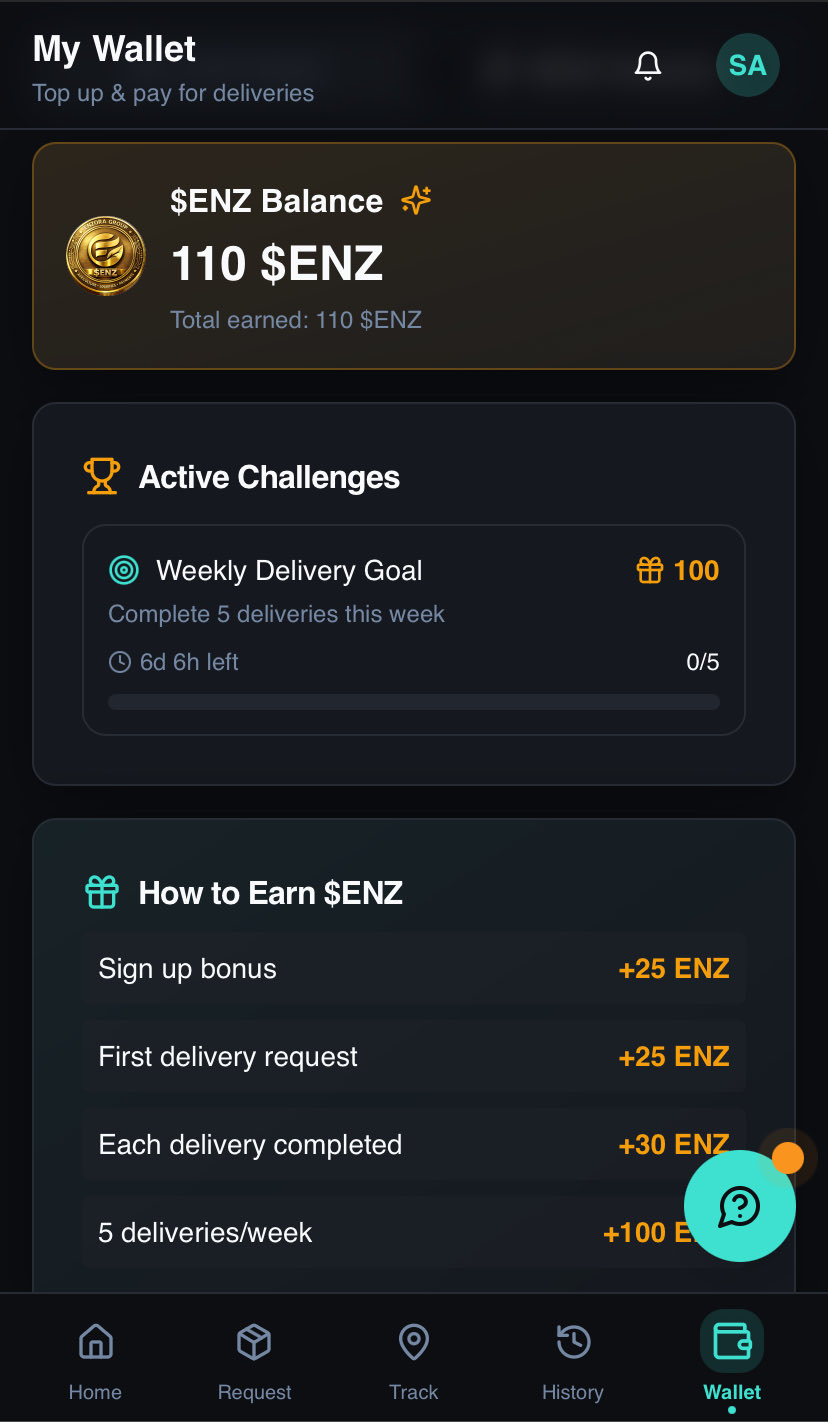Screen dimensions: 828x1422
Task: Select the First delivery request row
Action: (x=413, y=1057)
